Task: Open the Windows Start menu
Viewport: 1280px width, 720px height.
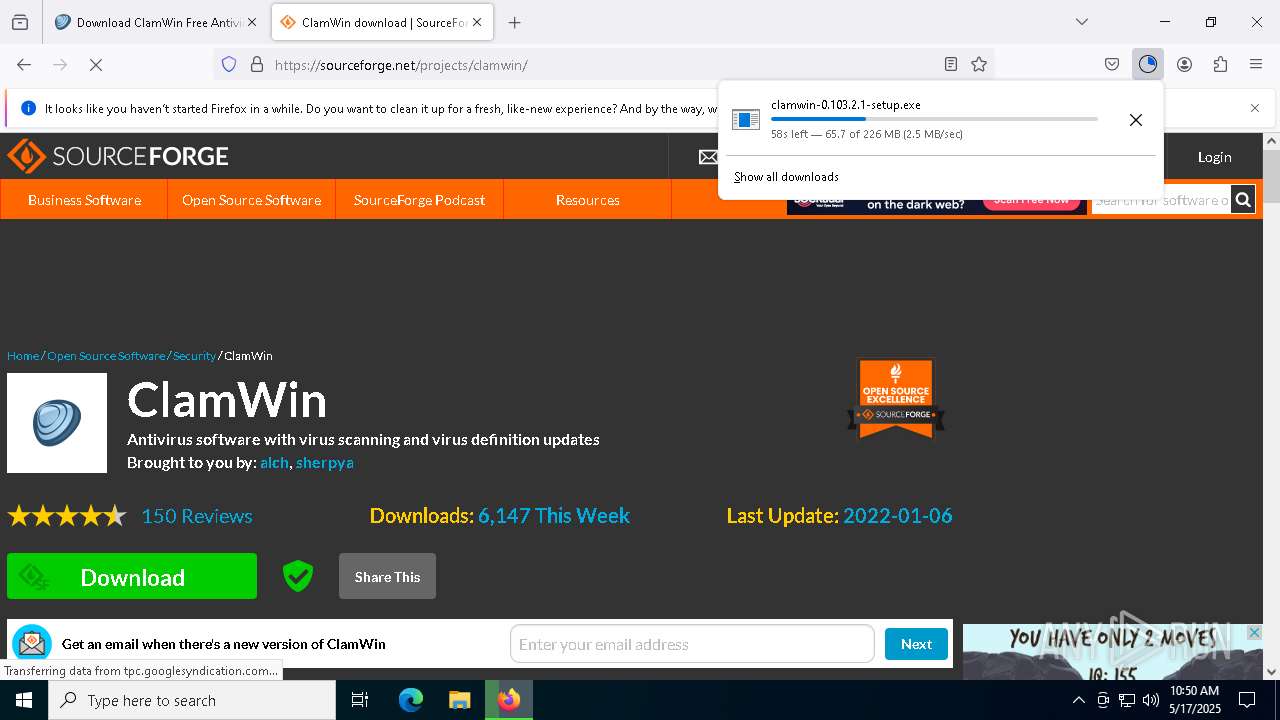Action: click(x=24, y=700)
